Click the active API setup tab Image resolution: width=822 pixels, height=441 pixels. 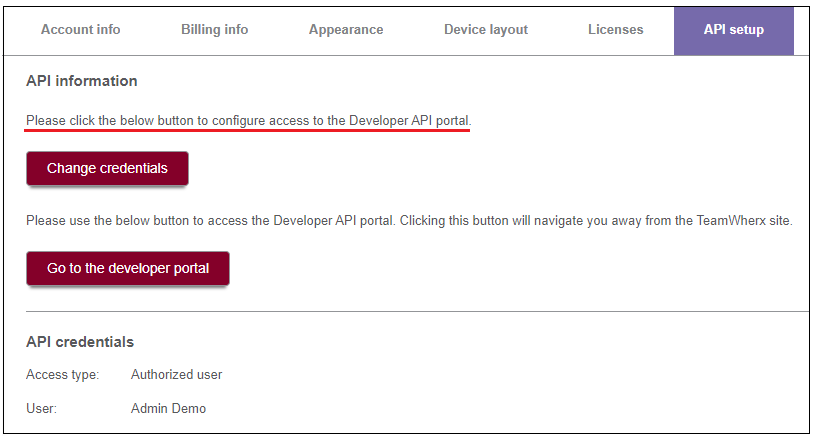[x=733, y=30]
